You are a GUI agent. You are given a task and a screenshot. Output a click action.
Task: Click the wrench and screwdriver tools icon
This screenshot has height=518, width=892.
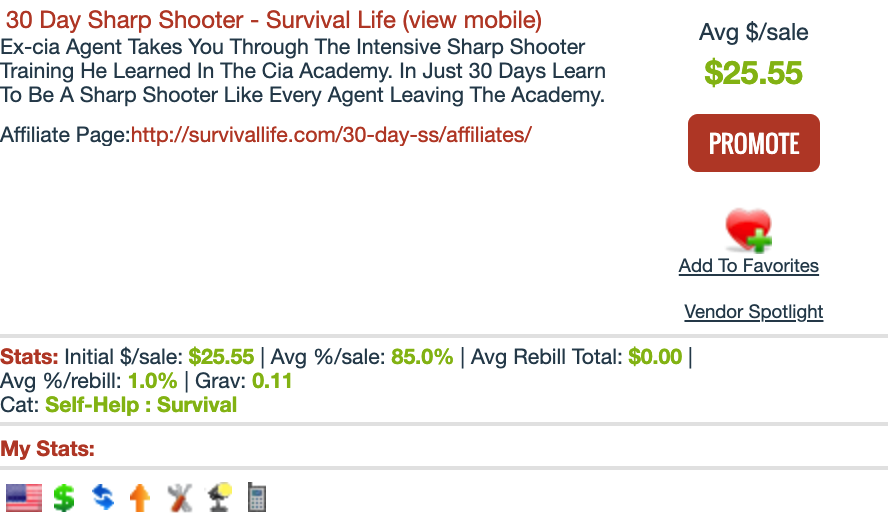click(x=180, y=498)
